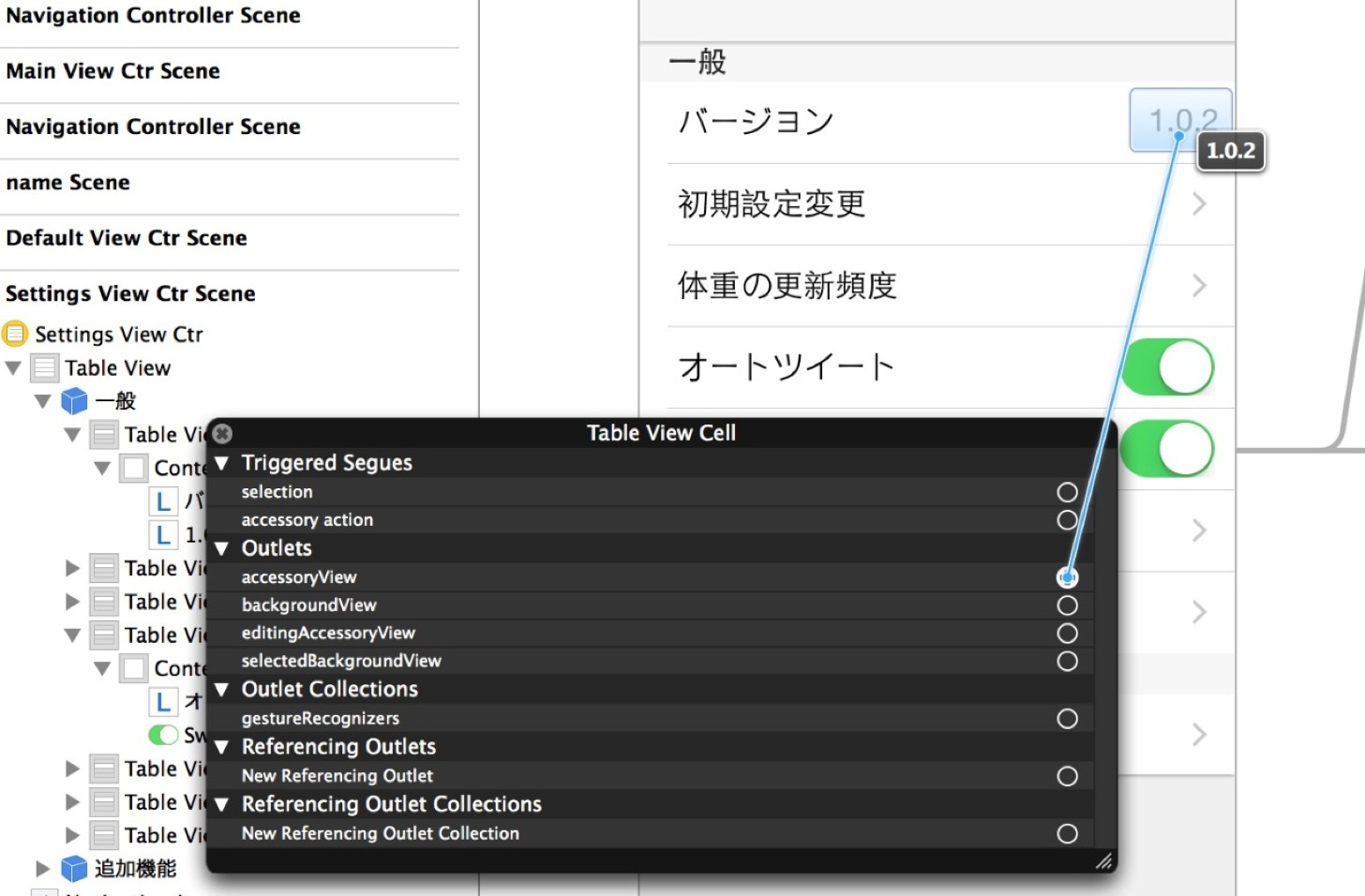Grab the popup resize handle corner
This screenshot has height=896, width=1365.
click(1104, 861)
